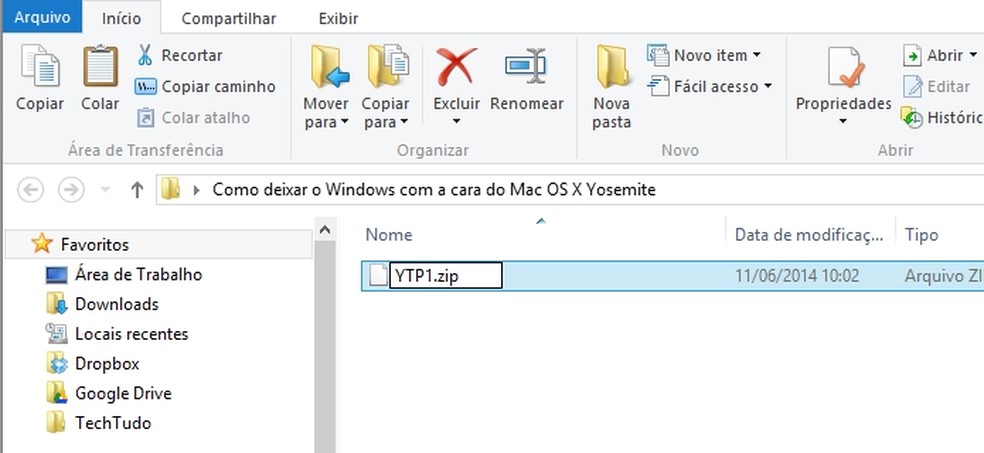Switch to the Compartilhar tab
The width and height of the screenshot is (984, 453).
(x=229, y=18)
